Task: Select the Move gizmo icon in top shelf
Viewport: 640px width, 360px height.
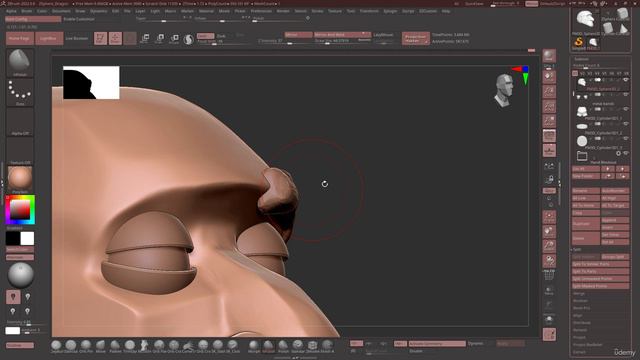Action: pos(144,39)
